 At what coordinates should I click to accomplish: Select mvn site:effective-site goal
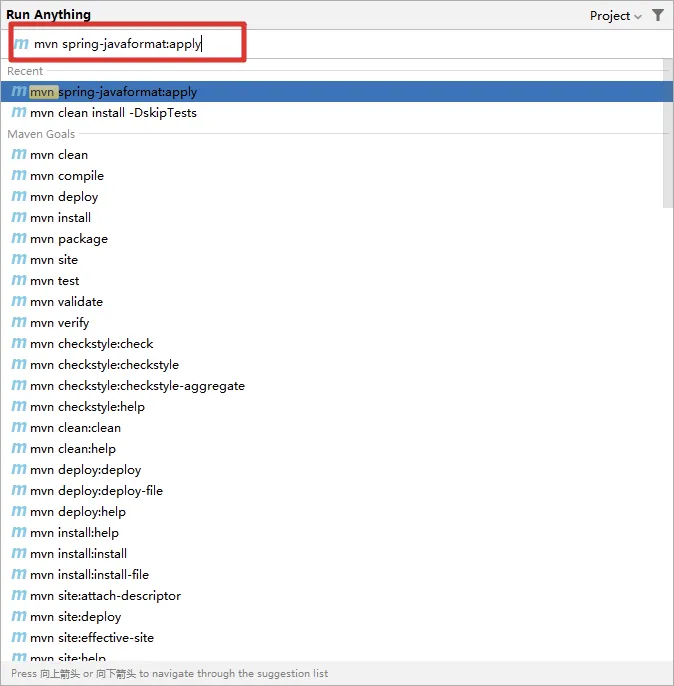(x=332, y=638)
